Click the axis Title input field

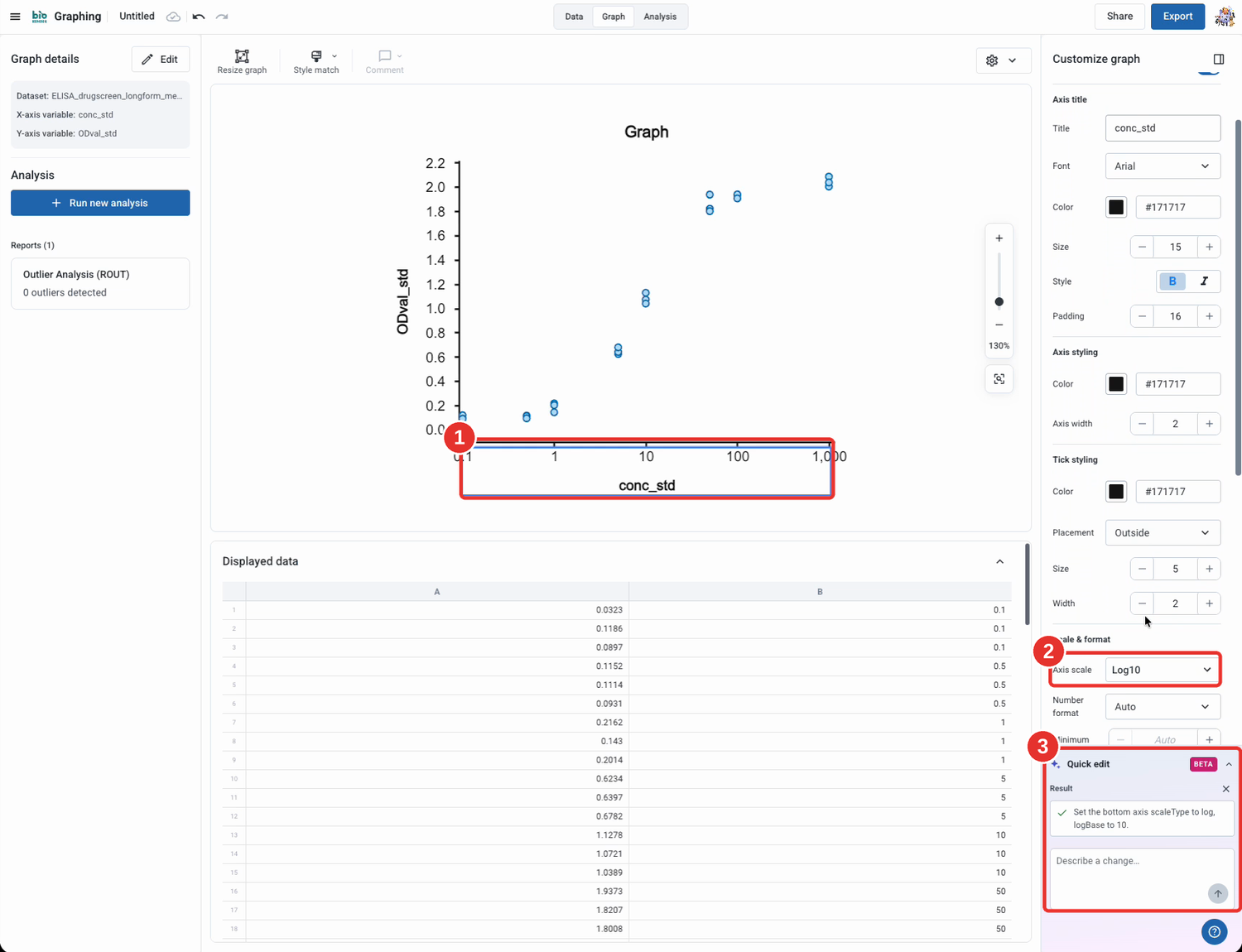(1163, 128)
